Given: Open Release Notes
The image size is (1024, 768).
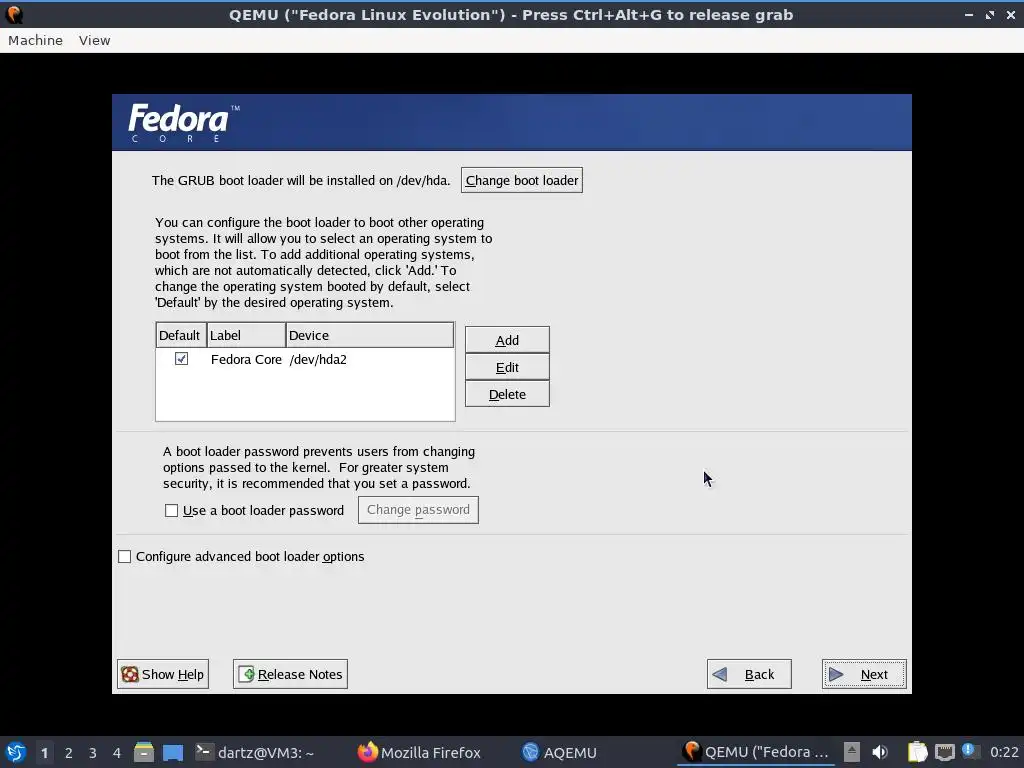Looking at the screenshot, I should [x=290, y=674].
